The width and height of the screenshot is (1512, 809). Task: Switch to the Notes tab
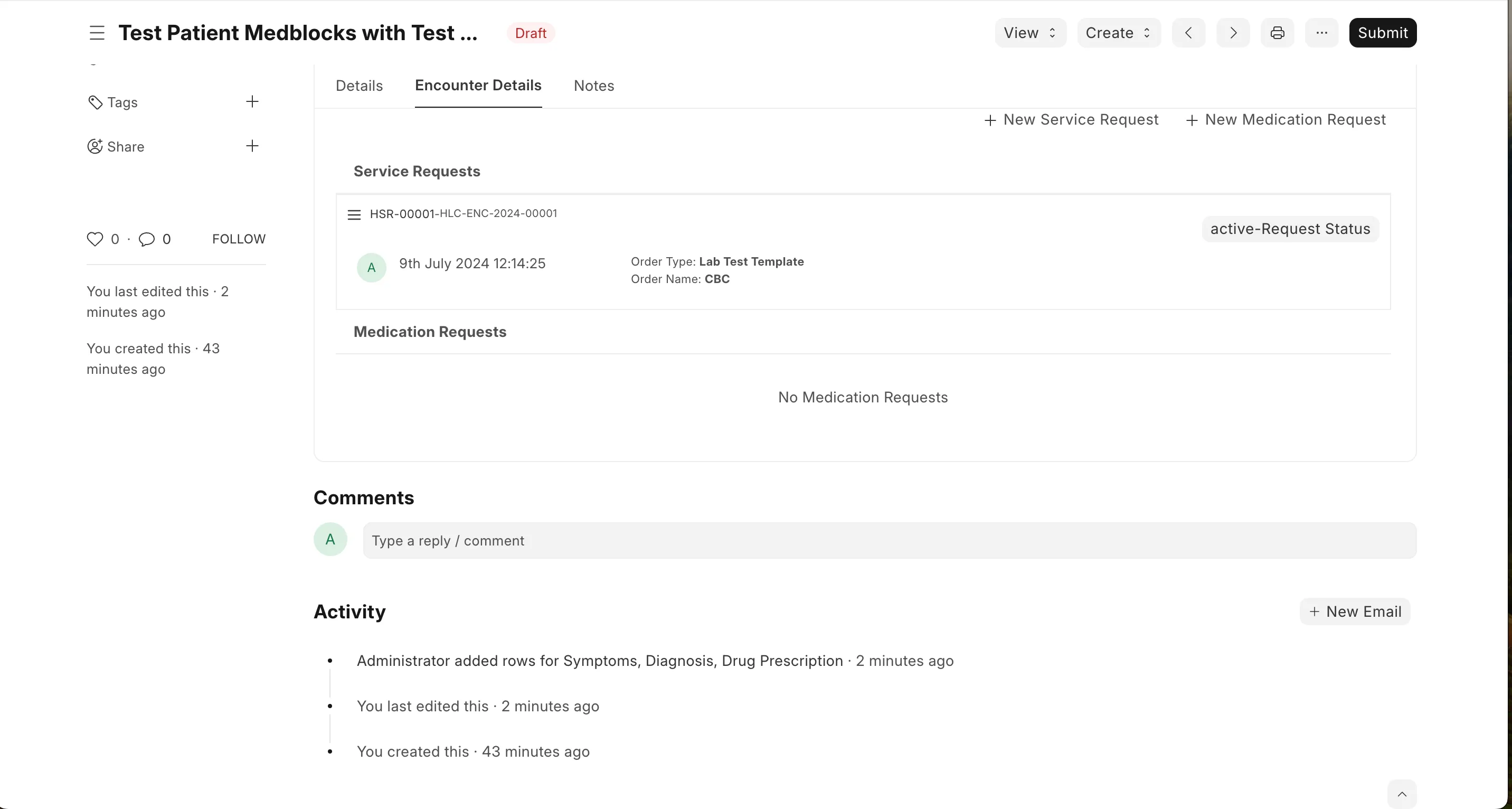click(x=593, y=86)
